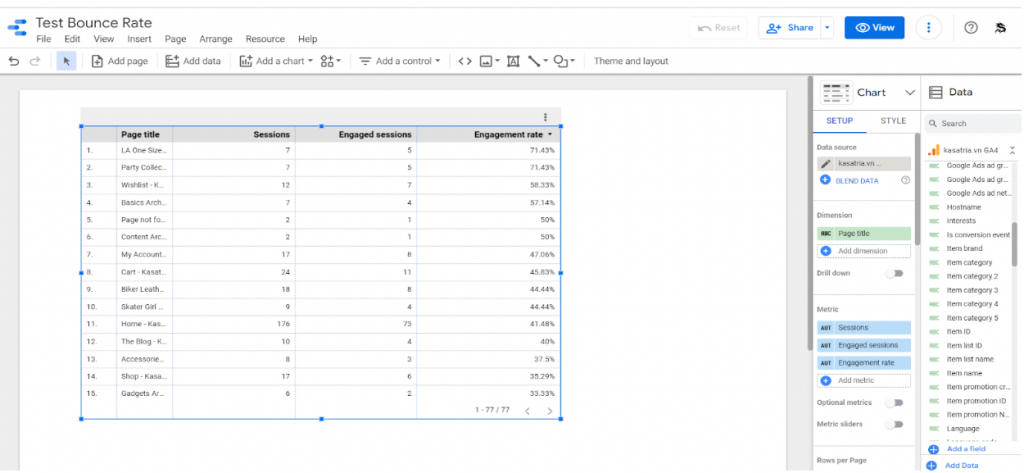Viewport: 1024px width, 473px height.
Task: Click the Add data toolbar button
Action: (193, 61)
